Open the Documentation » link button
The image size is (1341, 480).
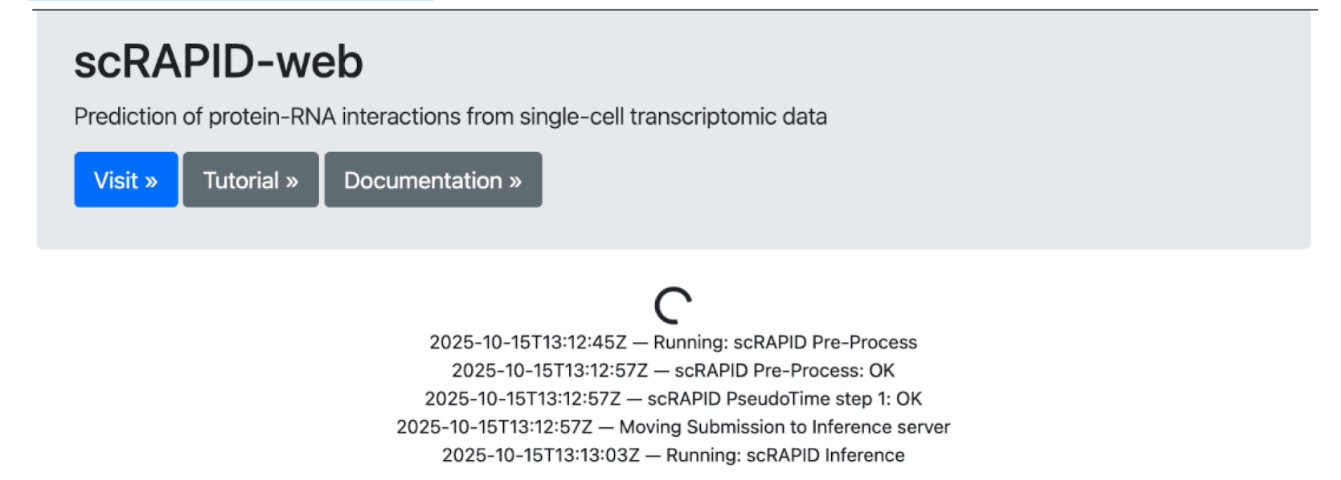(432, 180)
